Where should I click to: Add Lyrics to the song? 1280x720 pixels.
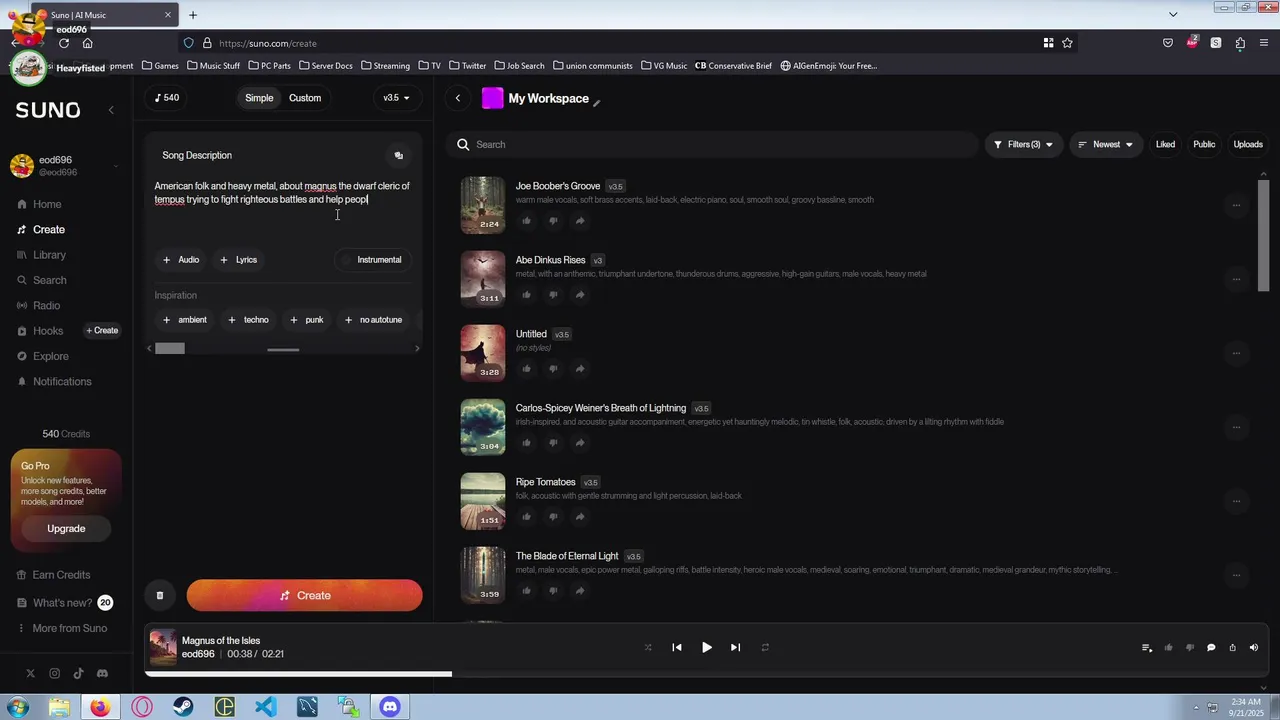[x=239, y=260]
